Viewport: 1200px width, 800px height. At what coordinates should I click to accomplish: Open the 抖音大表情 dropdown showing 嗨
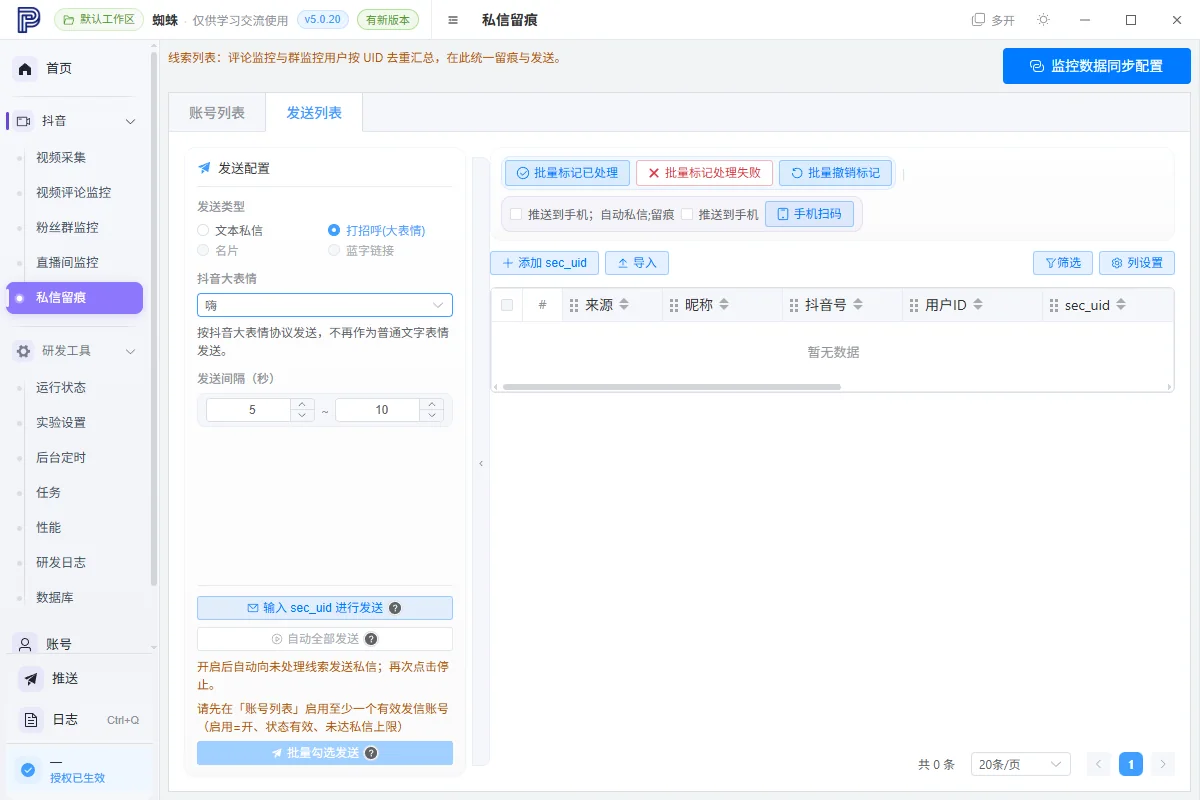point(325,305)
